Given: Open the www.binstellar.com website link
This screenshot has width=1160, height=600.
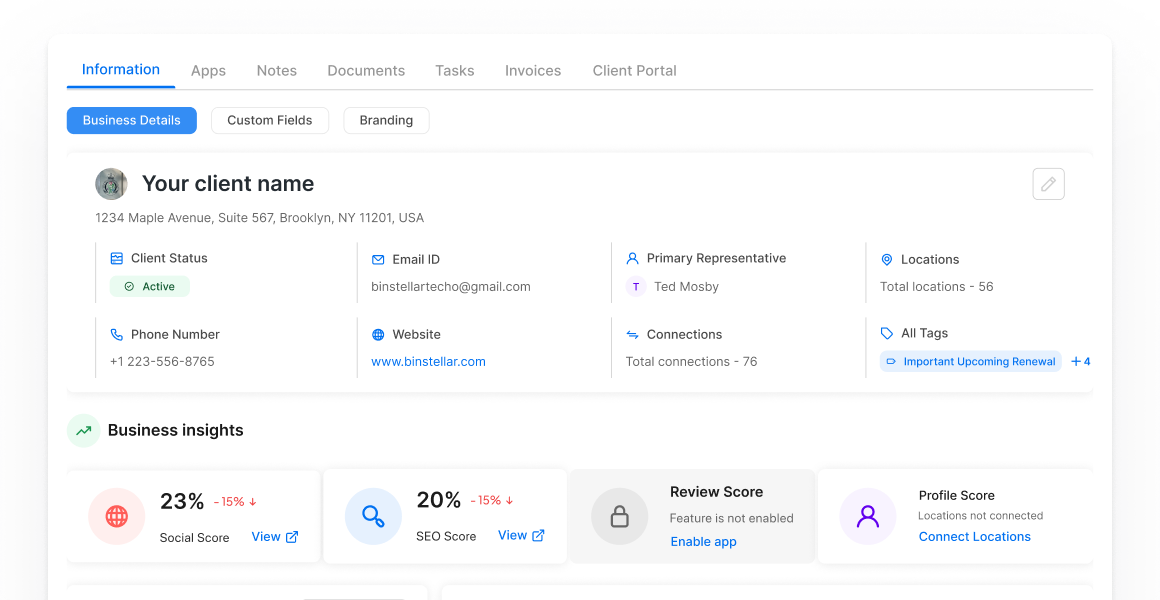Looking at the screenshot, I should 428,362.
